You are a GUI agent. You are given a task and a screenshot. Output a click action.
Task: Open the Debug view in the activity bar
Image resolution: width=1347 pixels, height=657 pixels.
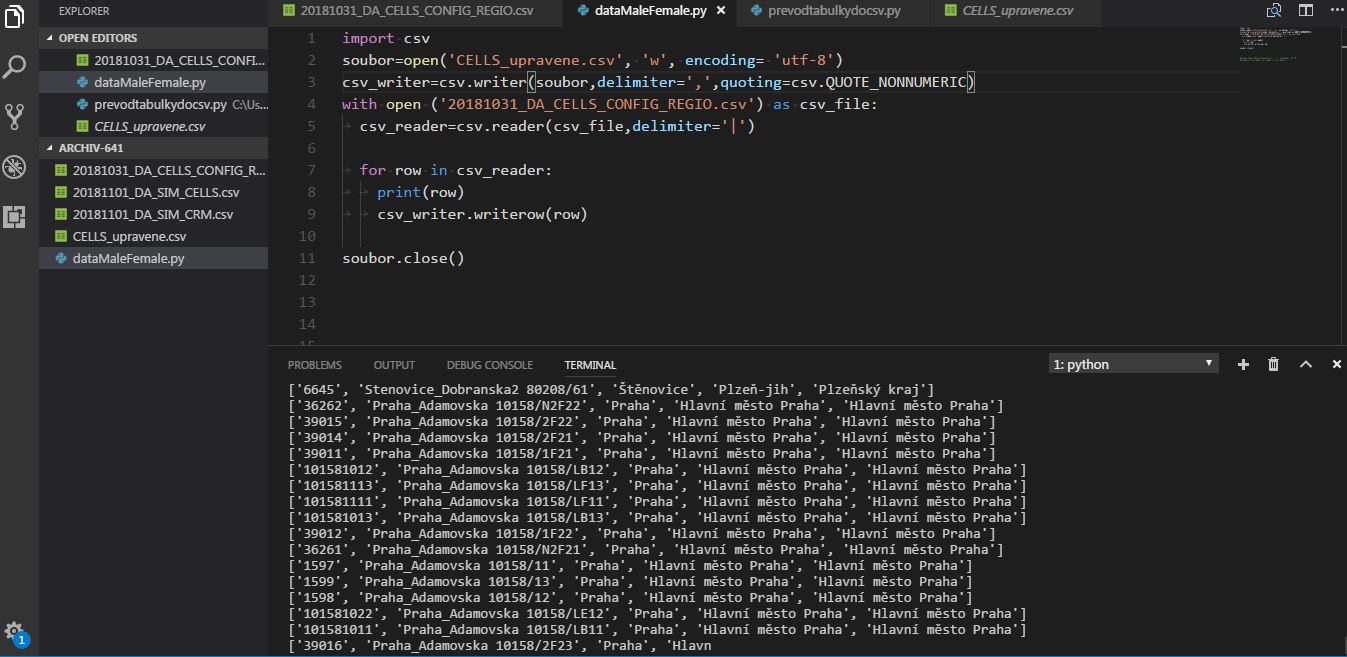[15, 166]
